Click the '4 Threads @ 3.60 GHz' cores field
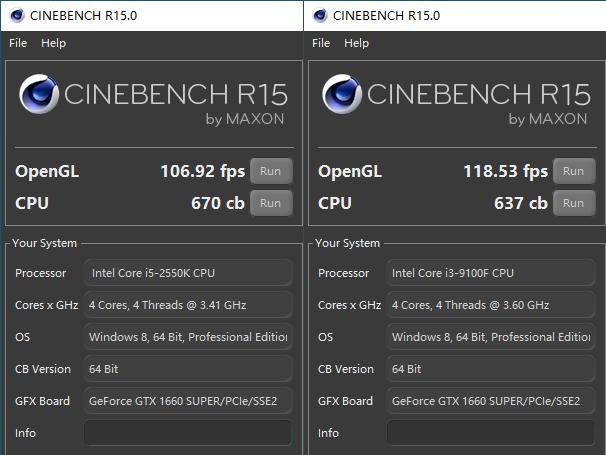 [491, 305]
